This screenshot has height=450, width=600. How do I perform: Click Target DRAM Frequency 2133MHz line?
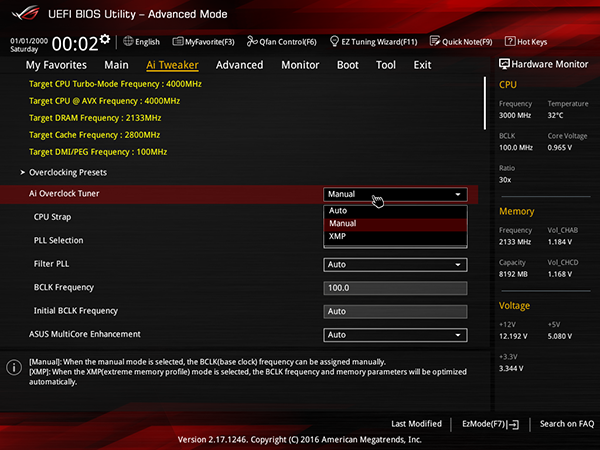[x=95, y=118]
